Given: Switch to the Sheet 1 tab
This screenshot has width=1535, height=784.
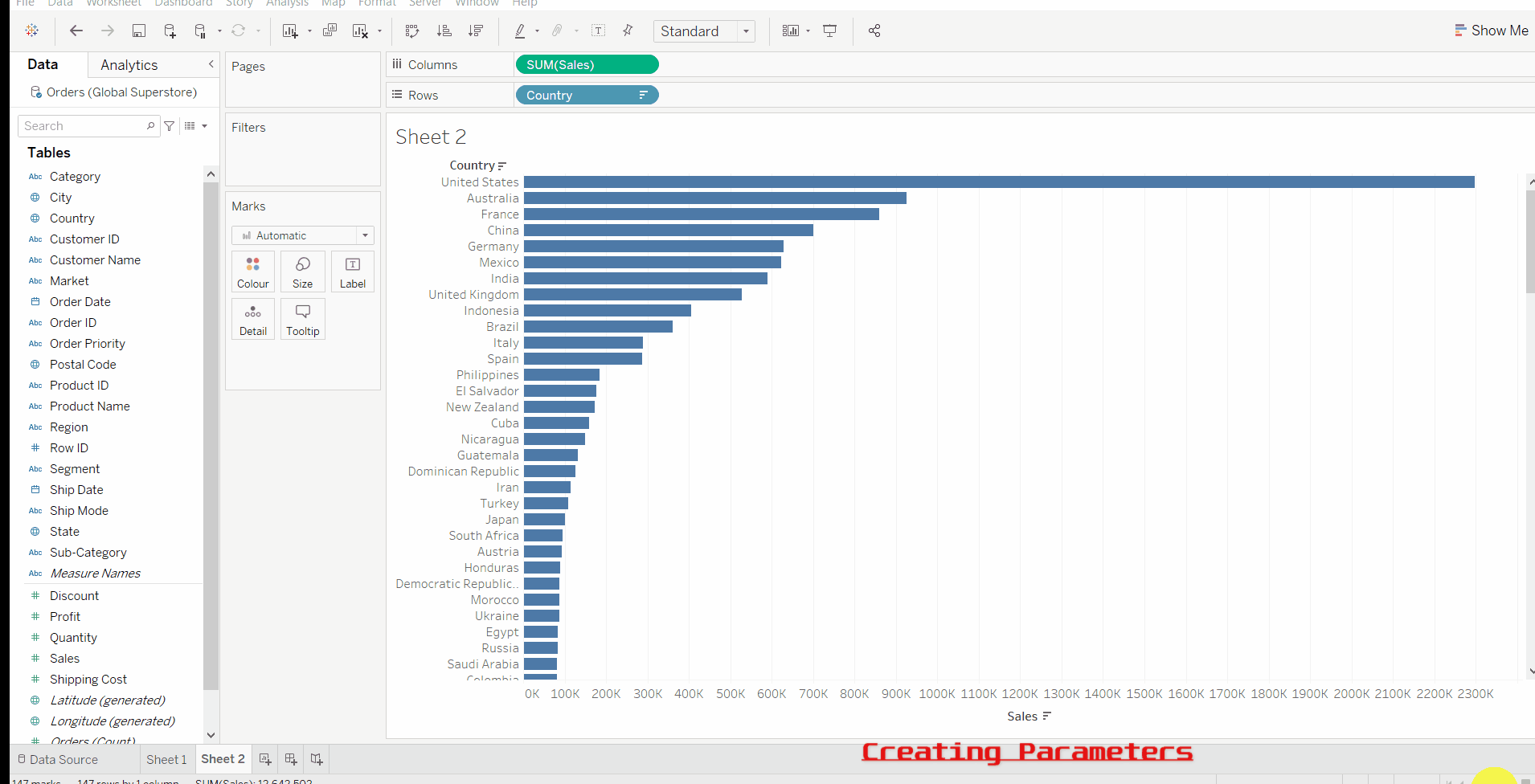Looking at the screenshot, I should (x=166, y=759).
